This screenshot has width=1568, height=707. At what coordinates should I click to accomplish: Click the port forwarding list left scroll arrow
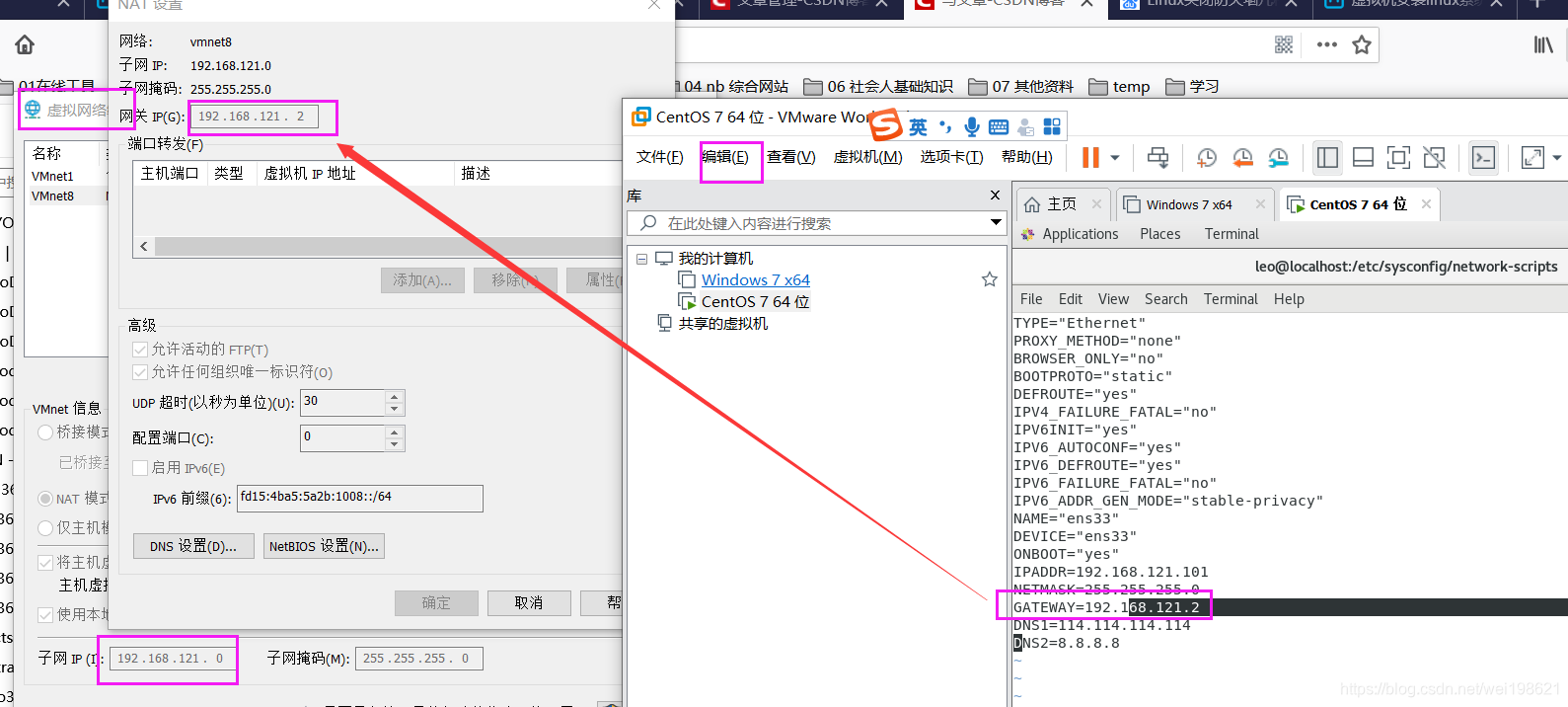(x=144, y=246)
